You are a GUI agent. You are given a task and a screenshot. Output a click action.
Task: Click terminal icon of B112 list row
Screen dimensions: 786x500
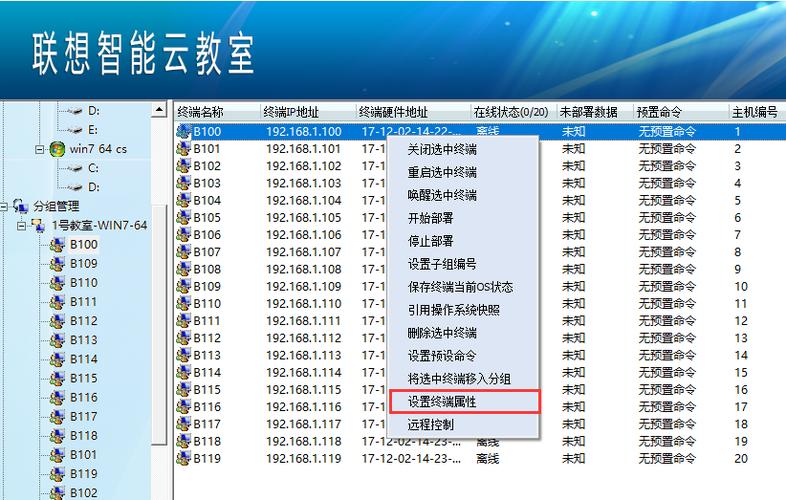(183, 338)
